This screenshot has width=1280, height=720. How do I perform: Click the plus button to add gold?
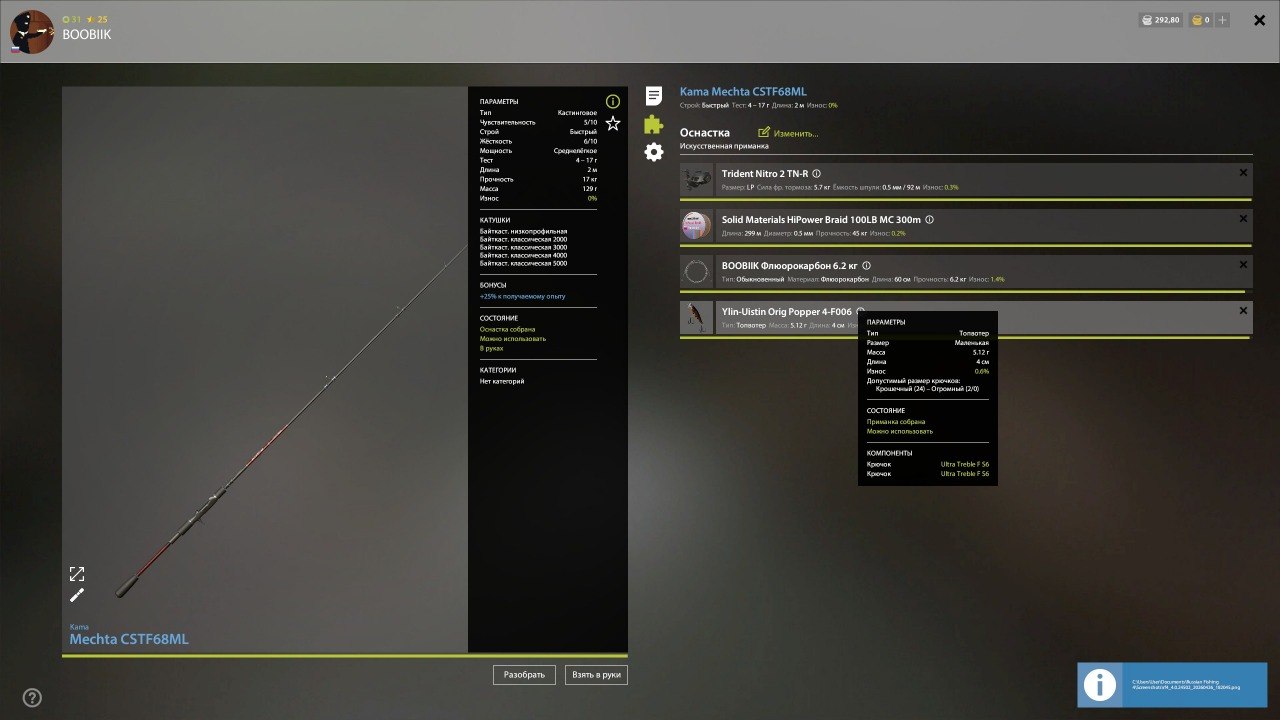pos(1223,20)
